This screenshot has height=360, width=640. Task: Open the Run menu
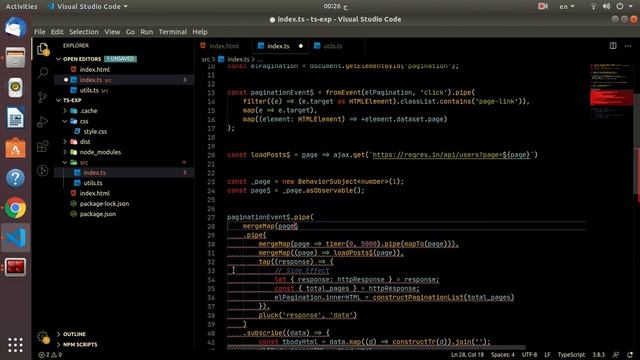coord(147,31)
